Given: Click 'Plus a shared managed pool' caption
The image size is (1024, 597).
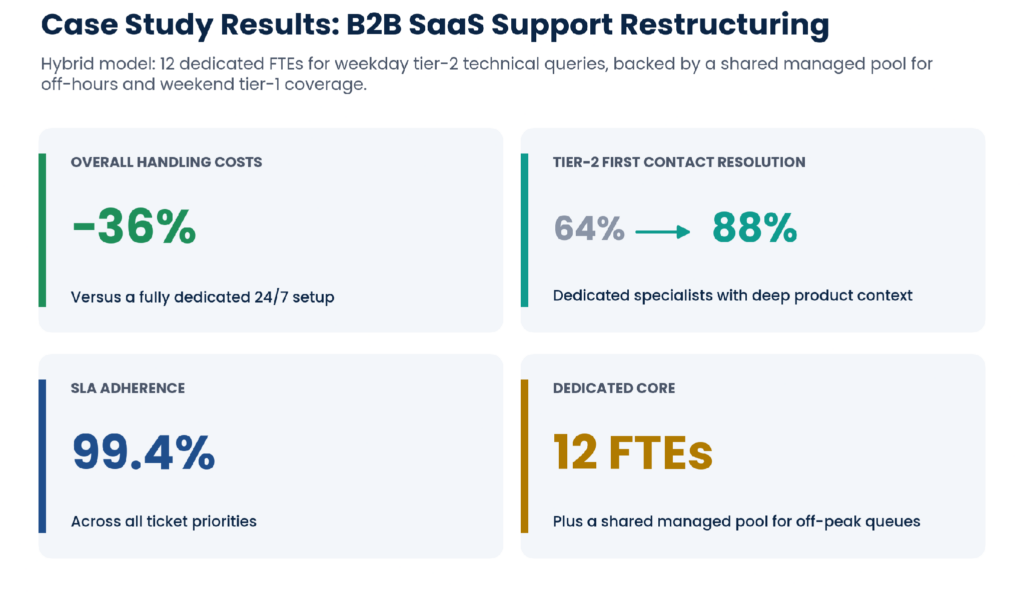Looking at the screenshot, I should (x=737, y=521).
